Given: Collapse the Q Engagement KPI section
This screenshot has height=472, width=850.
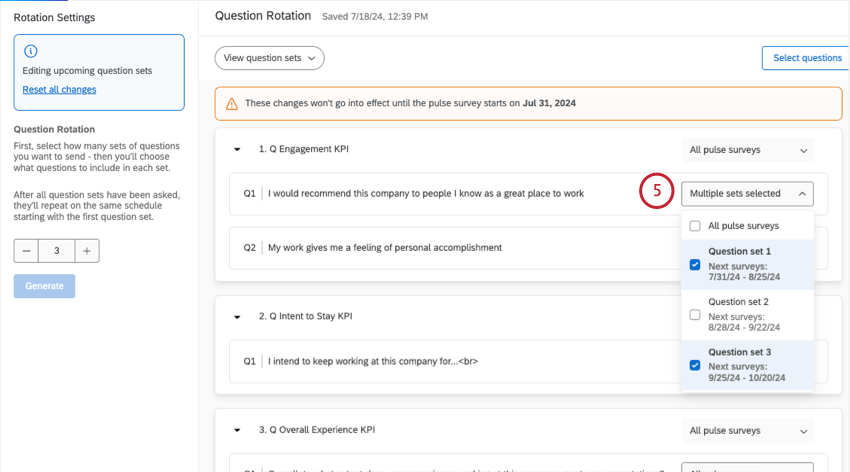Looking at the screenshot, I should tap(237, 150).
